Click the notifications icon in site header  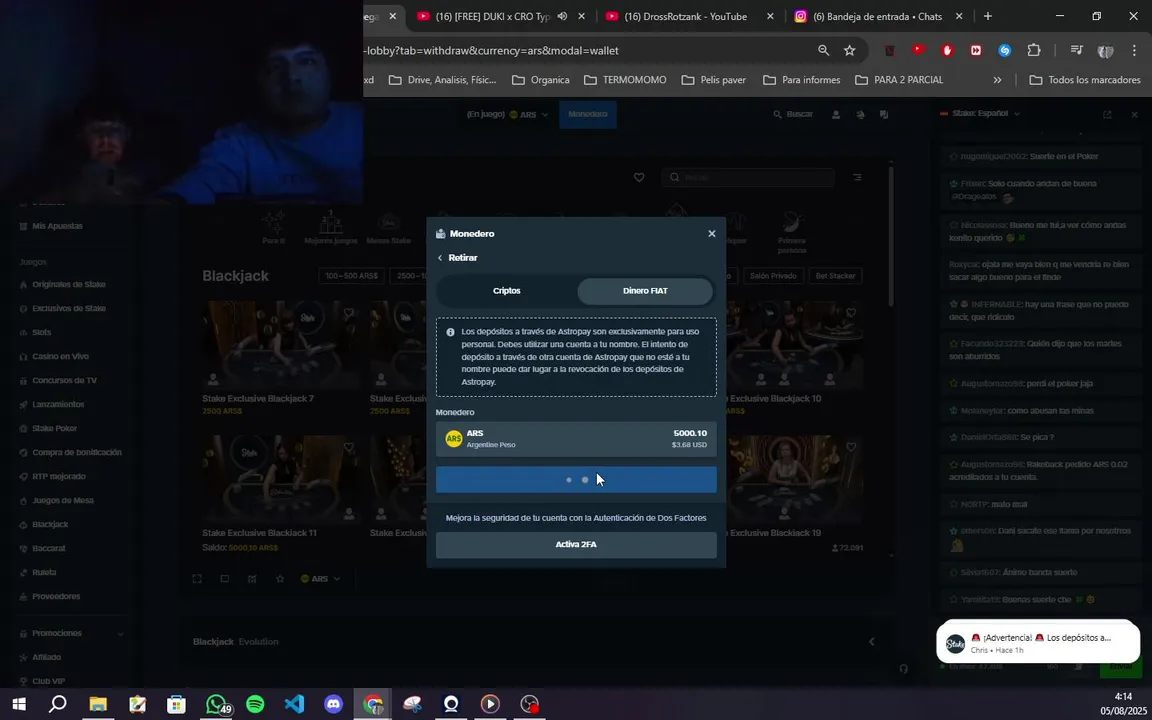(860, 115)
